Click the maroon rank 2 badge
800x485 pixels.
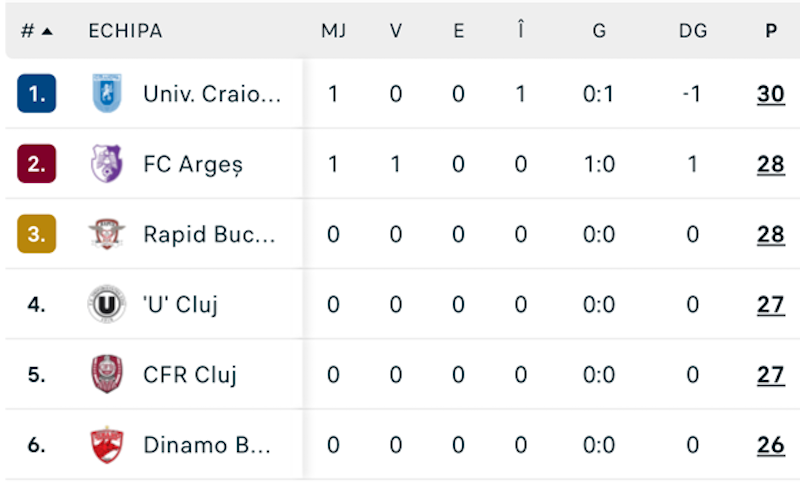[37, 164]
